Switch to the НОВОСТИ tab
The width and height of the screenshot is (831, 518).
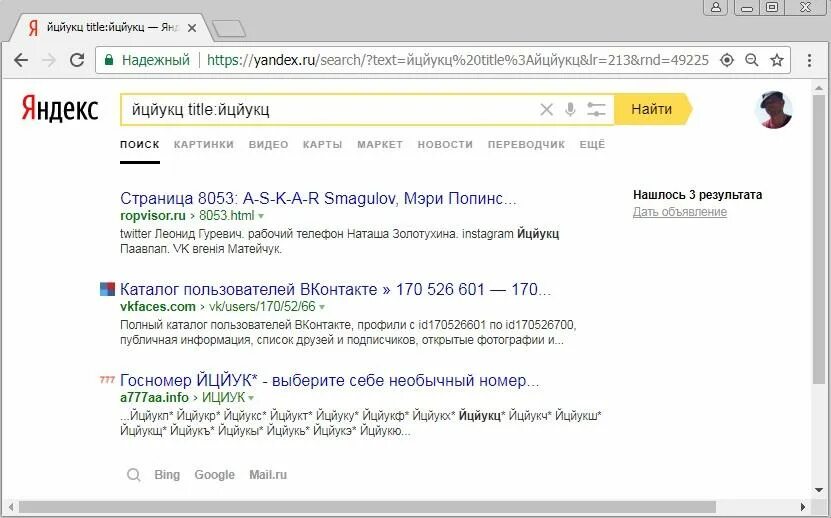pyautogui.click(x=445, y=144)
